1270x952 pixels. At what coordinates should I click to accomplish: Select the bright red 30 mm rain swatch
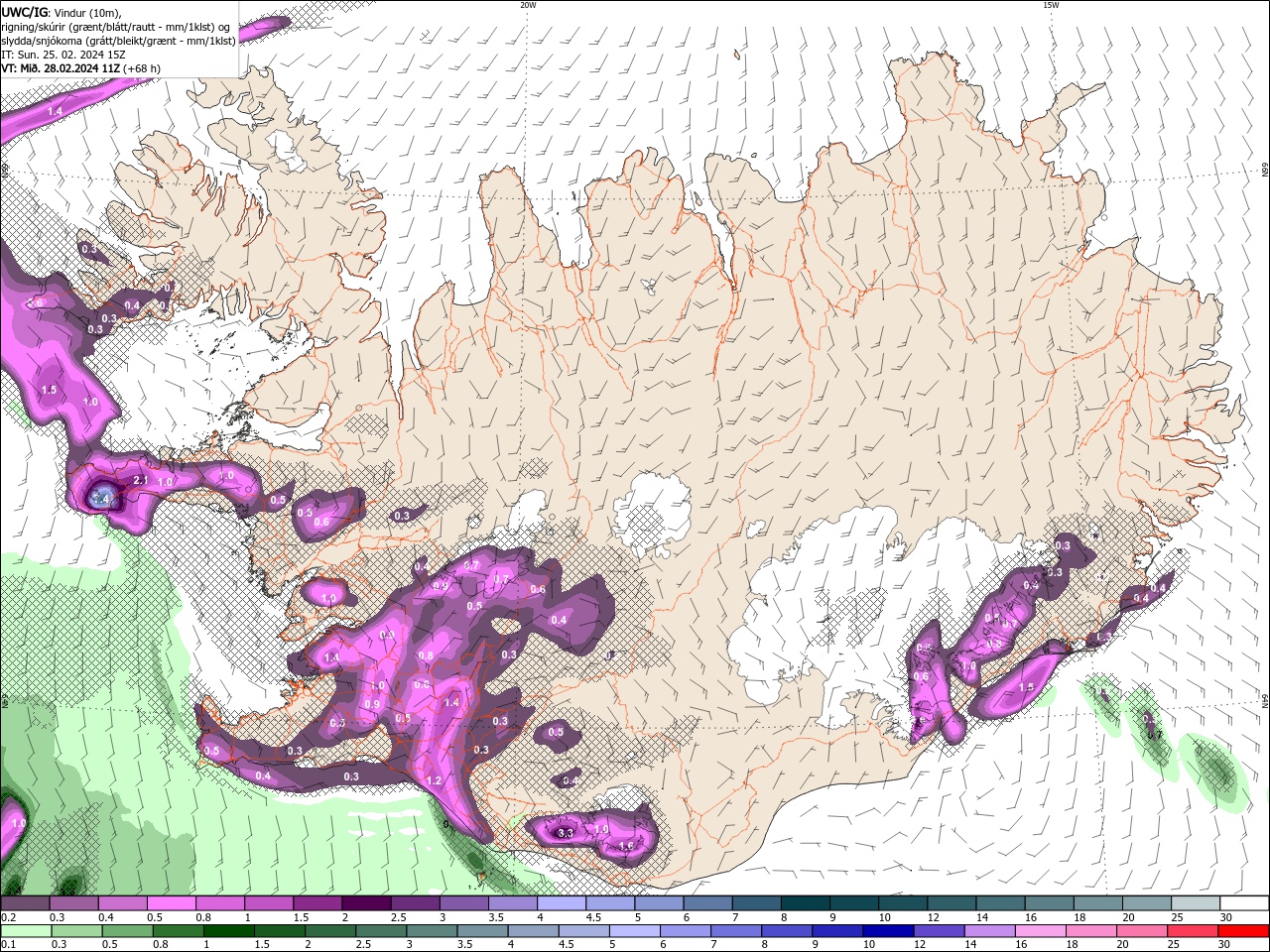1243,931
